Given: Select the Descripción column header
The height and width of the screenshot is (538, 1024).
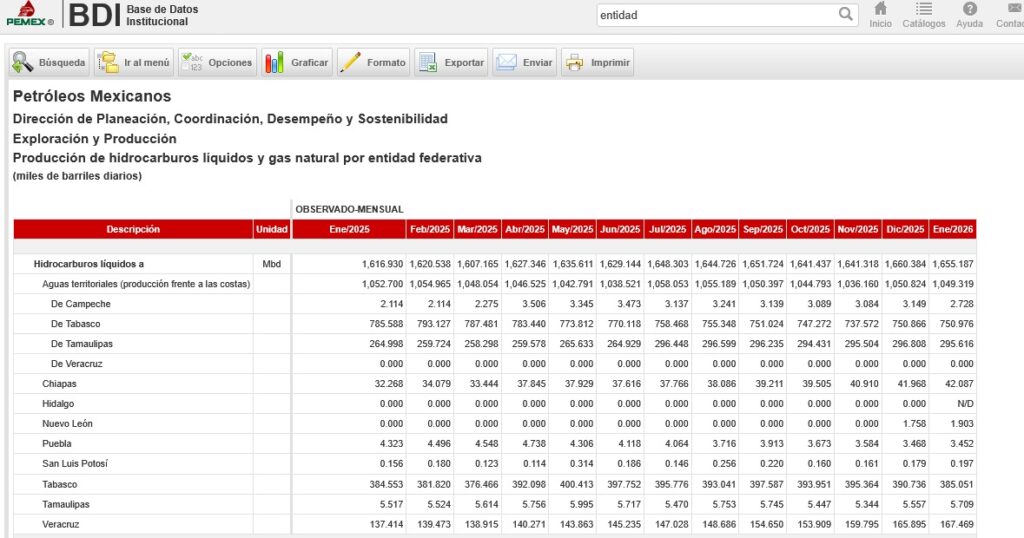Looking at the screenshot, I should click(133, 229).
